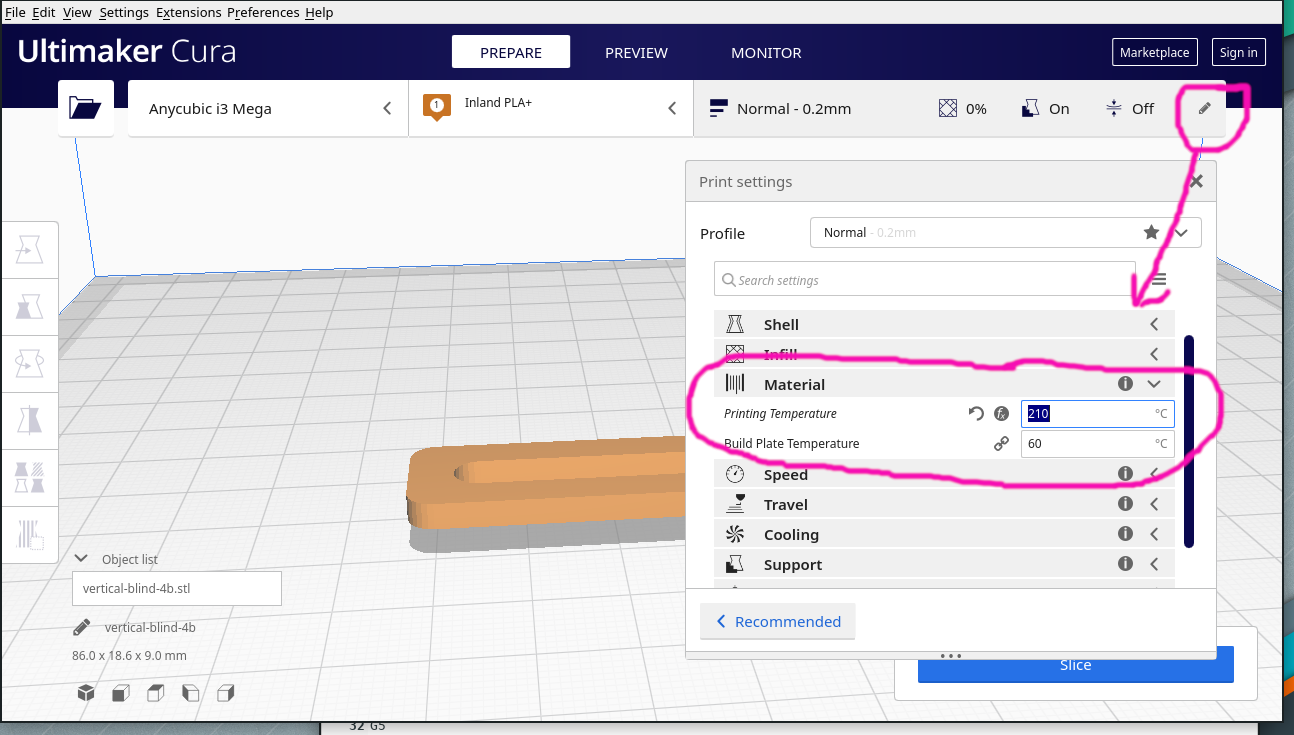
Task: Select the left view camera cube
Action: tap(190, 692)
